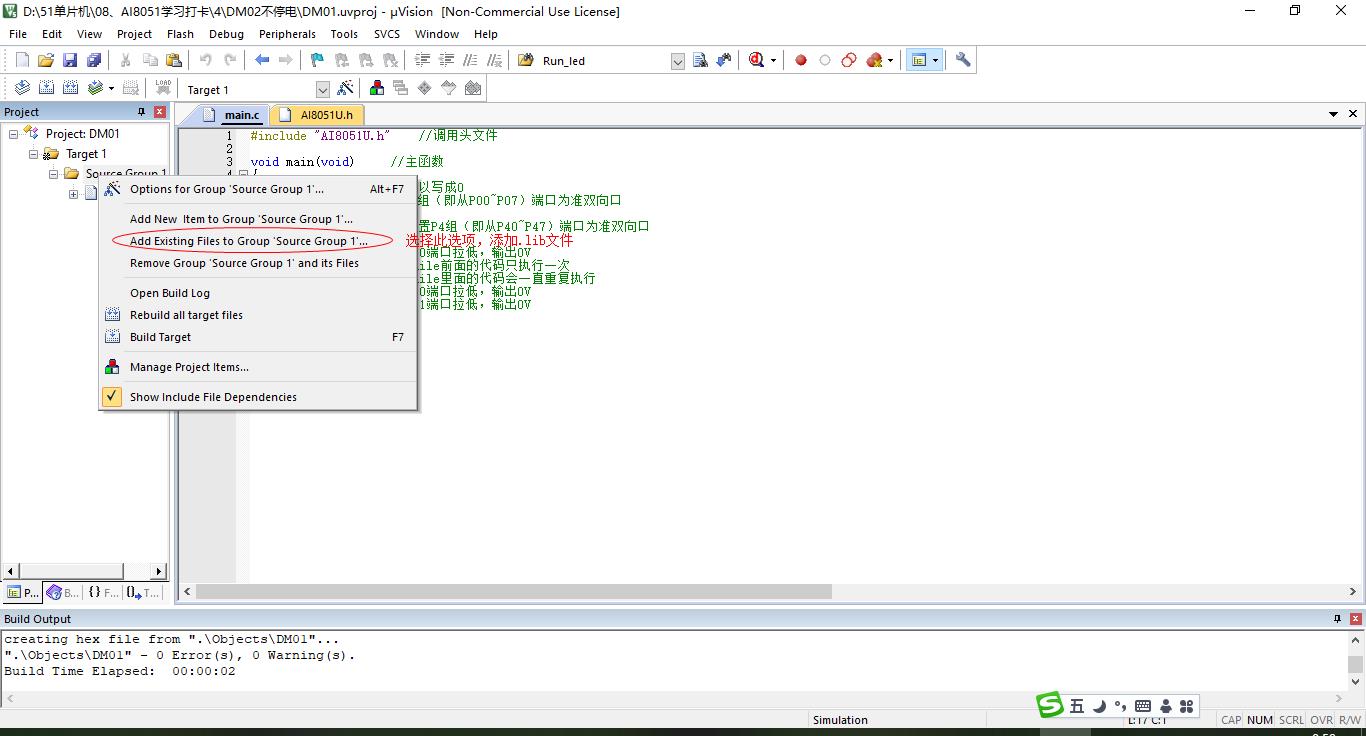Toggle auto-hide pin on Build Output panel
The width and height of the screenshot is (1366, 736).
(x=1337, y=619)
